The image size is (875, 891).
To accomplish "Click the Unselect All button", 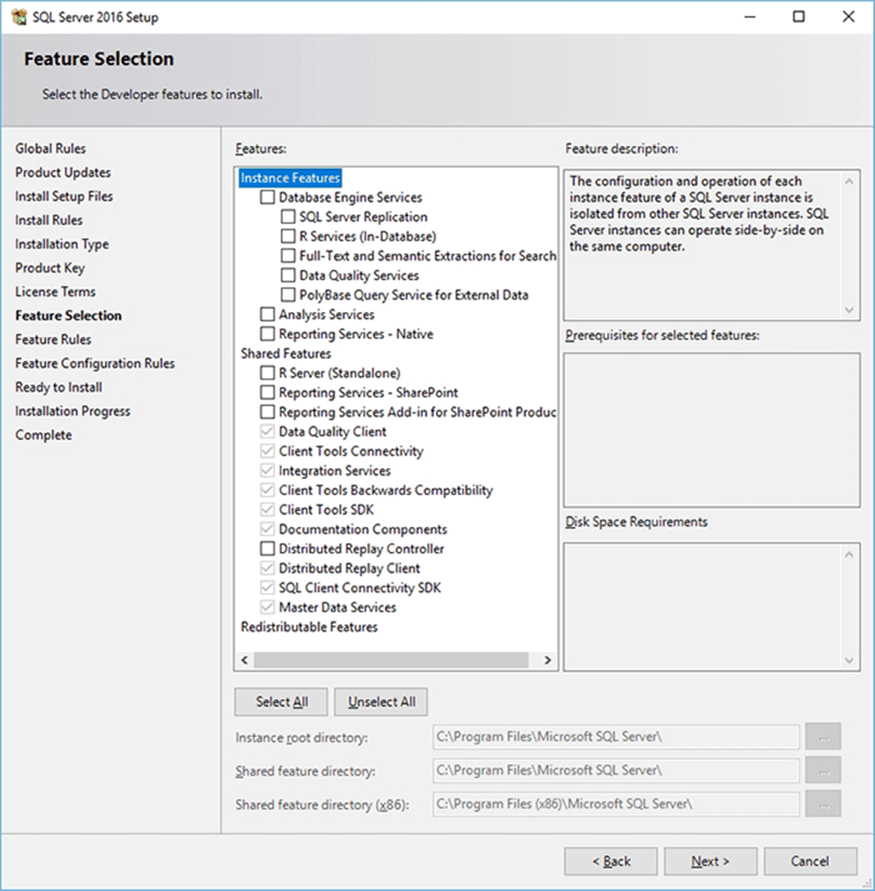I will point(381,702).
